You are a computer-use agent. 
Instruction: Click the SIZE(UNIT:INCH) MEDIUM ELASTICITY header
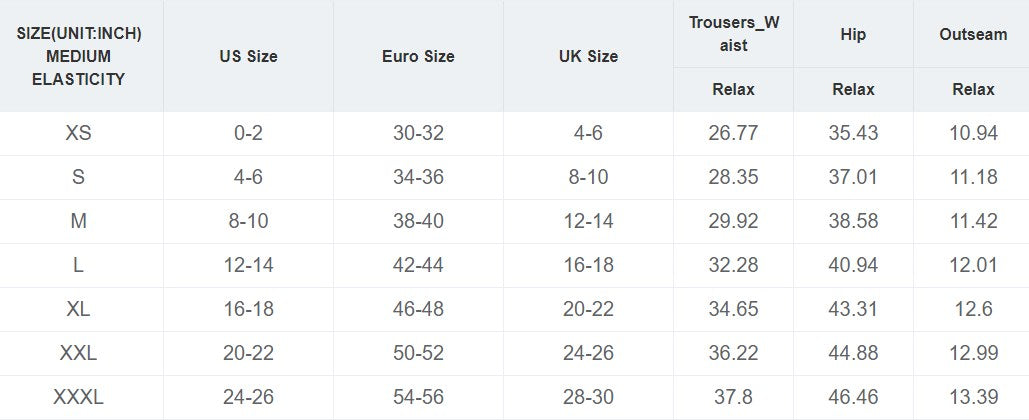click(79, 56)
